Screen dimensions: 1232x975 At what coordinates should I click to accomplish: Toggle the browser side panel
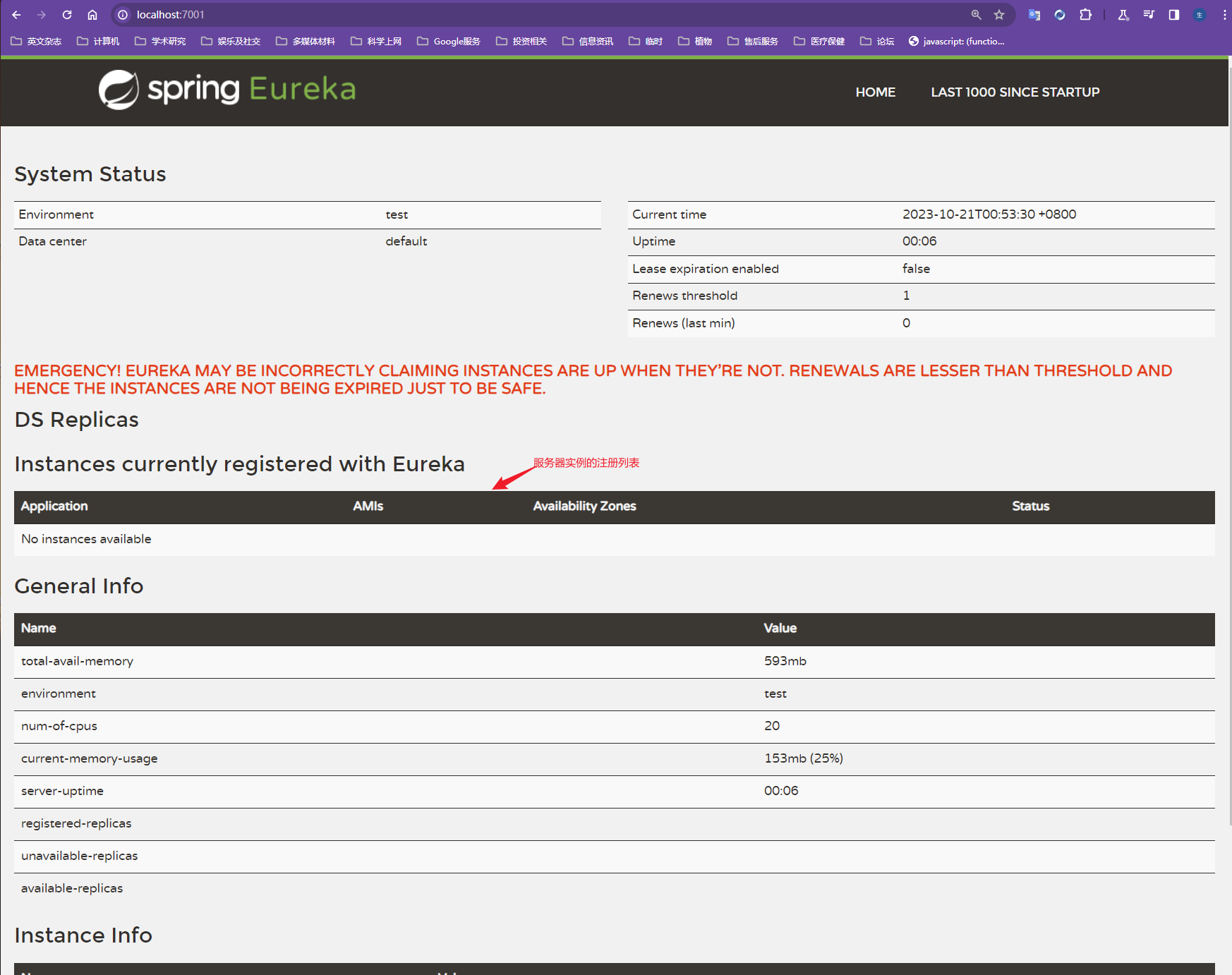pos(1174,15)
